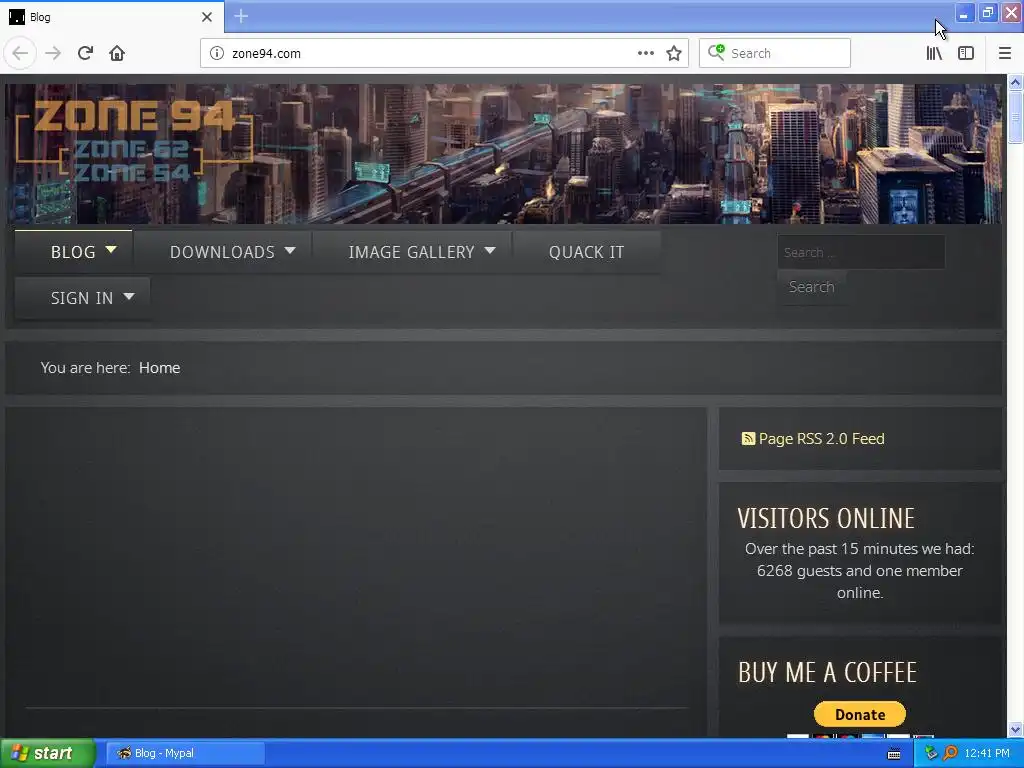Bookmark this page with the star icon
The width and height of the screenshot is (1024, 768).
click(x=674, y=53)
